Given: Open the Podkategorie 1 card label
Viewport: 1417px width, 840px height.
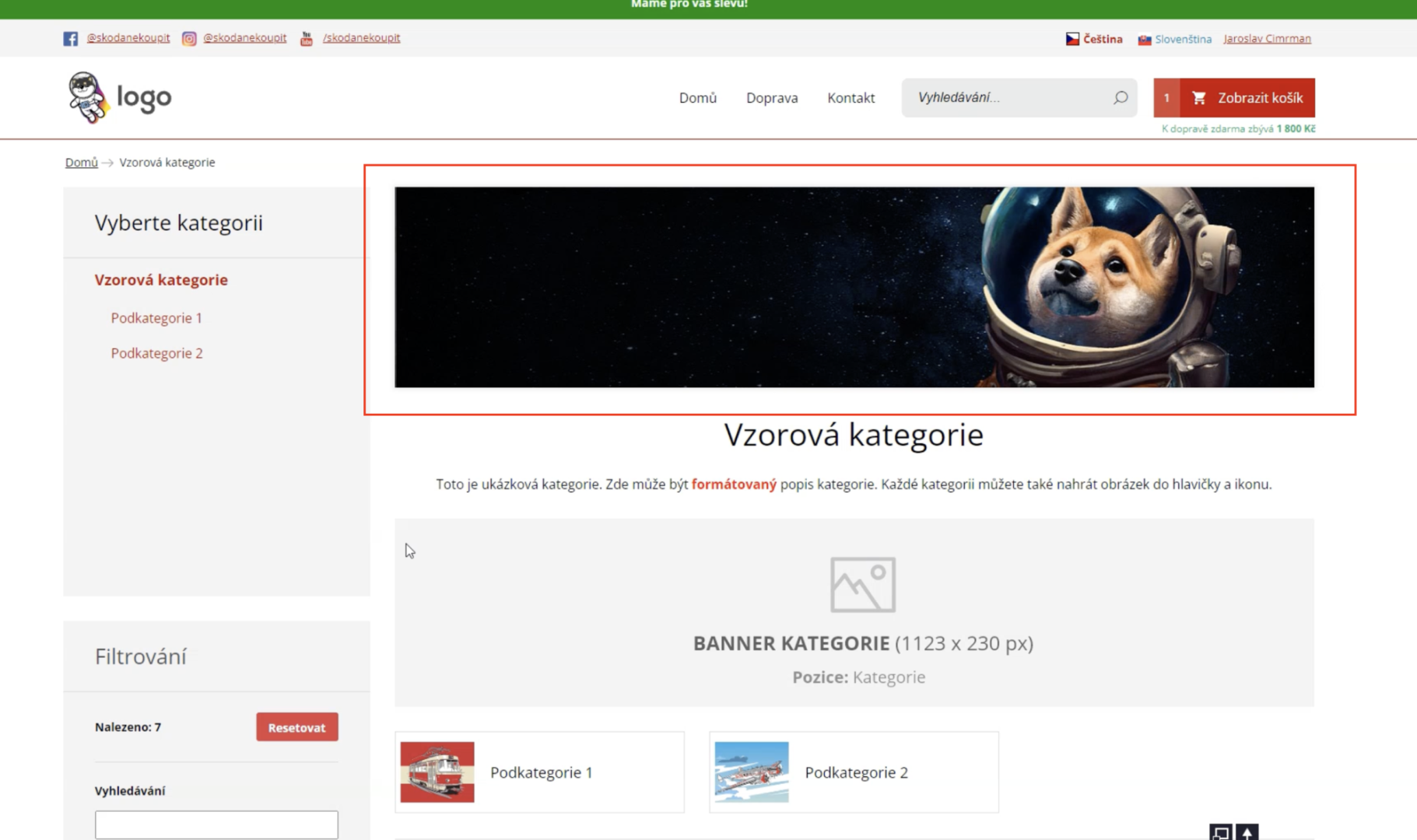Looking at the screenshot, I should point(542,772).
